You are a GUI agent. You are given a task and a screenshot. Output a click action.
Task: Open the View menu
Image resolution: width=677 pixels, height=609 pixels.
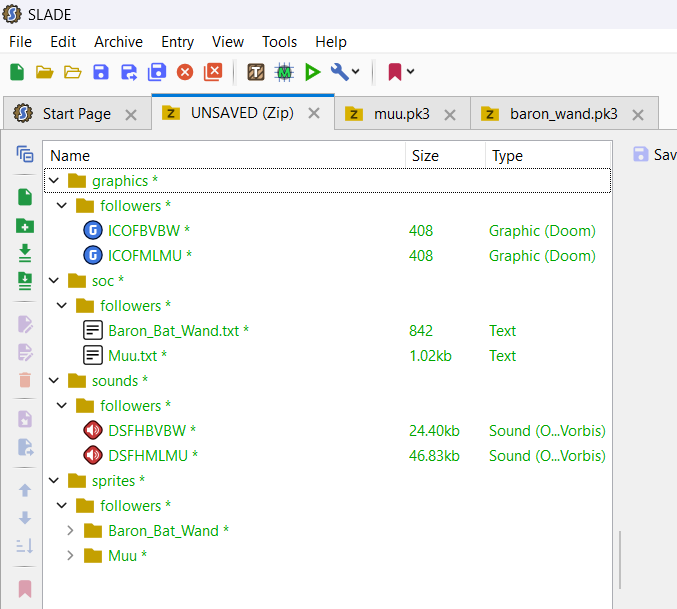point(228,42)
